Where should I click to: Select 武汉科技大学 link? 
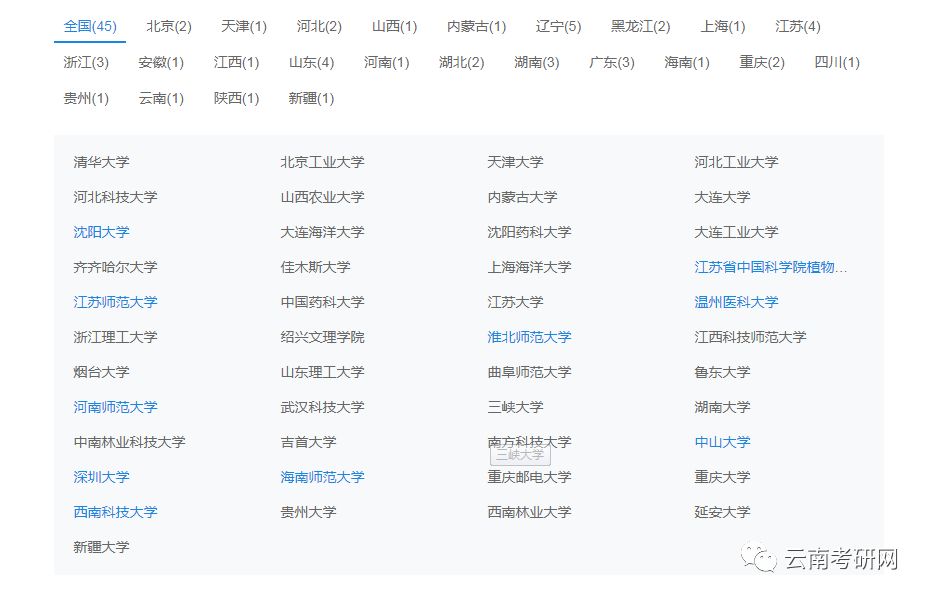point(322,407)
